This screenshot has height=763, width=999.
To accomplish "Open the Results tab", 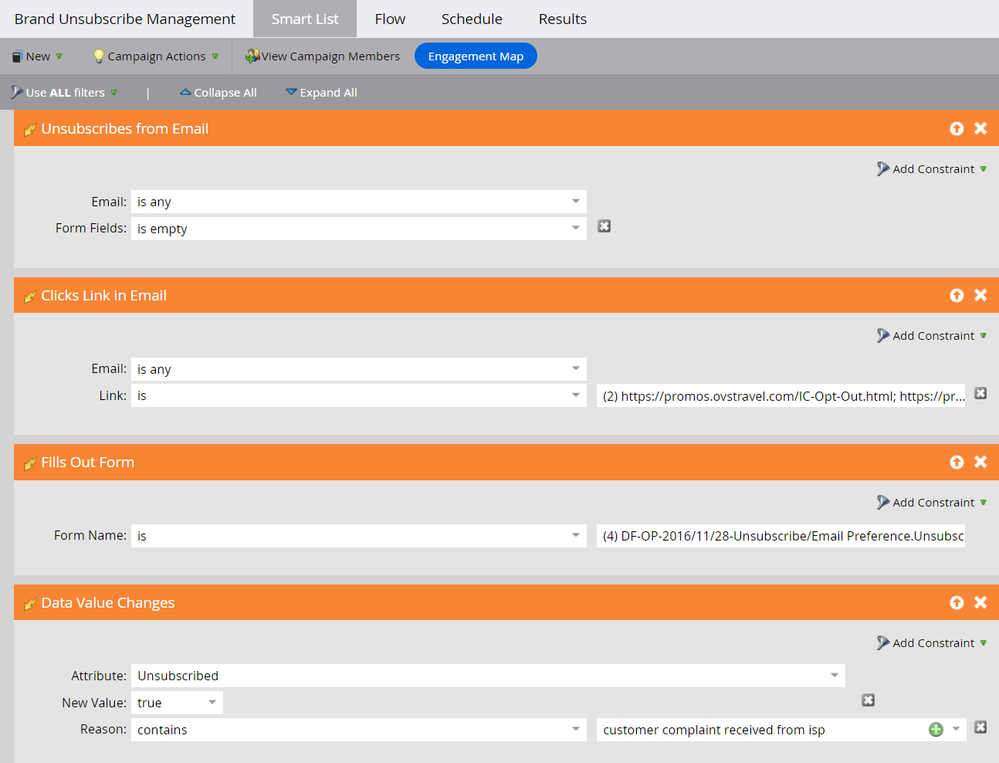I will [563, 19].
